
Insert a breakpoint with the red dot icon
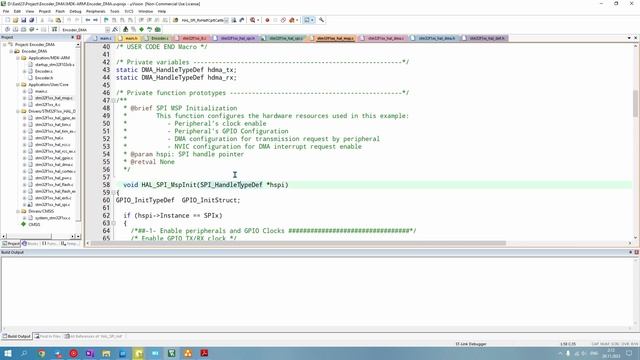[x=267, y=20]
